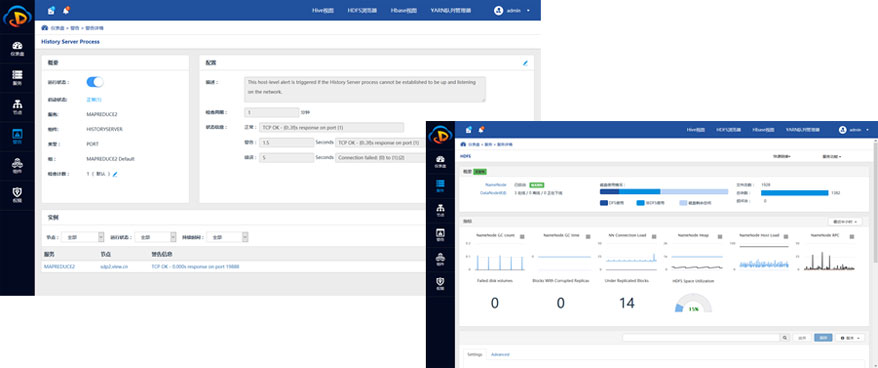Click the HDFS Space Utilization gauge

tap(693, 303)
